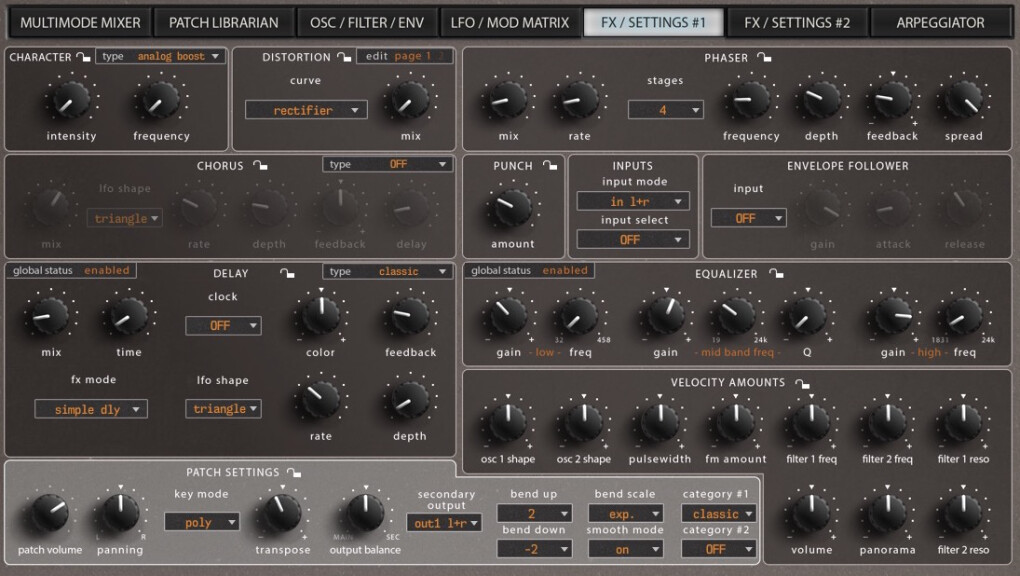Open the input mode dropdown
1020x576 pixels.
click(x=633, y=201)
